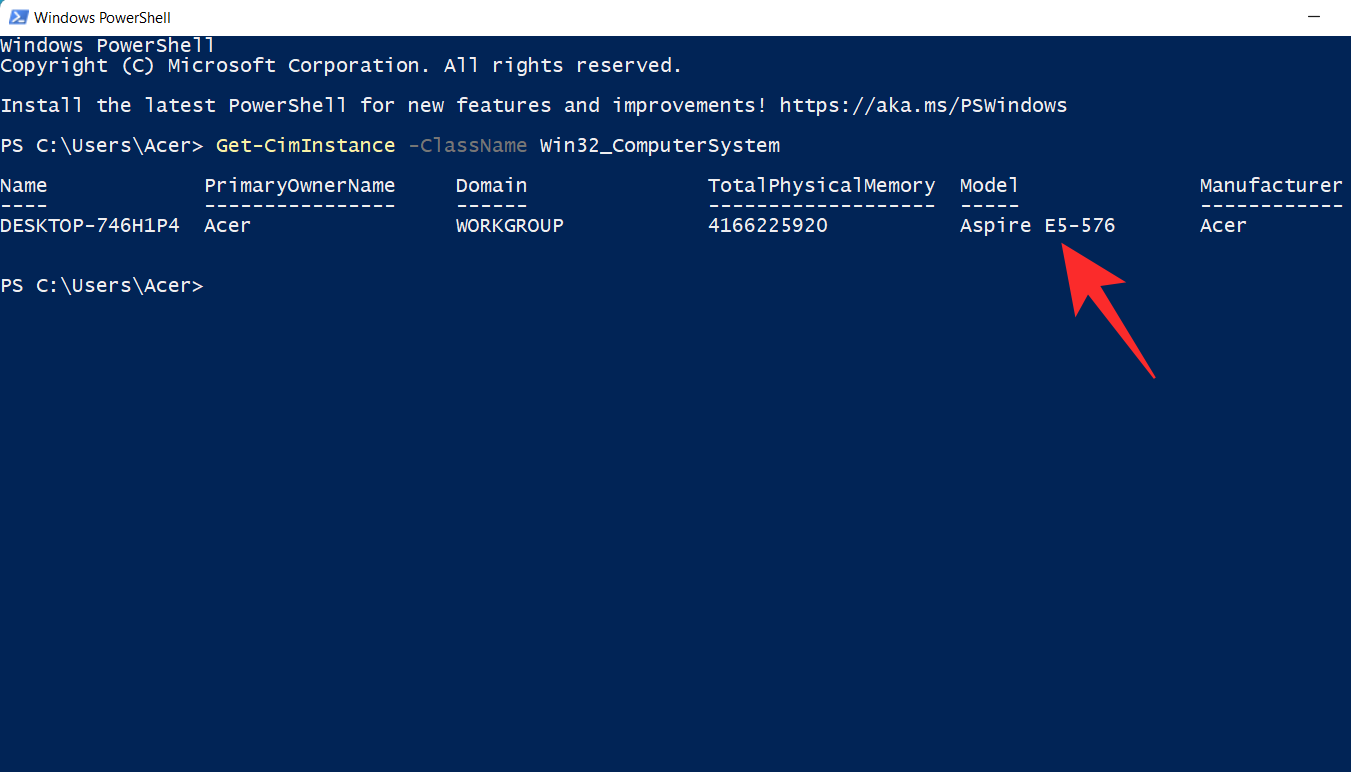Screen dimensions: 1351x772
Task: Click the Acer value under Manufacturer
Action: coord(1223,226)
